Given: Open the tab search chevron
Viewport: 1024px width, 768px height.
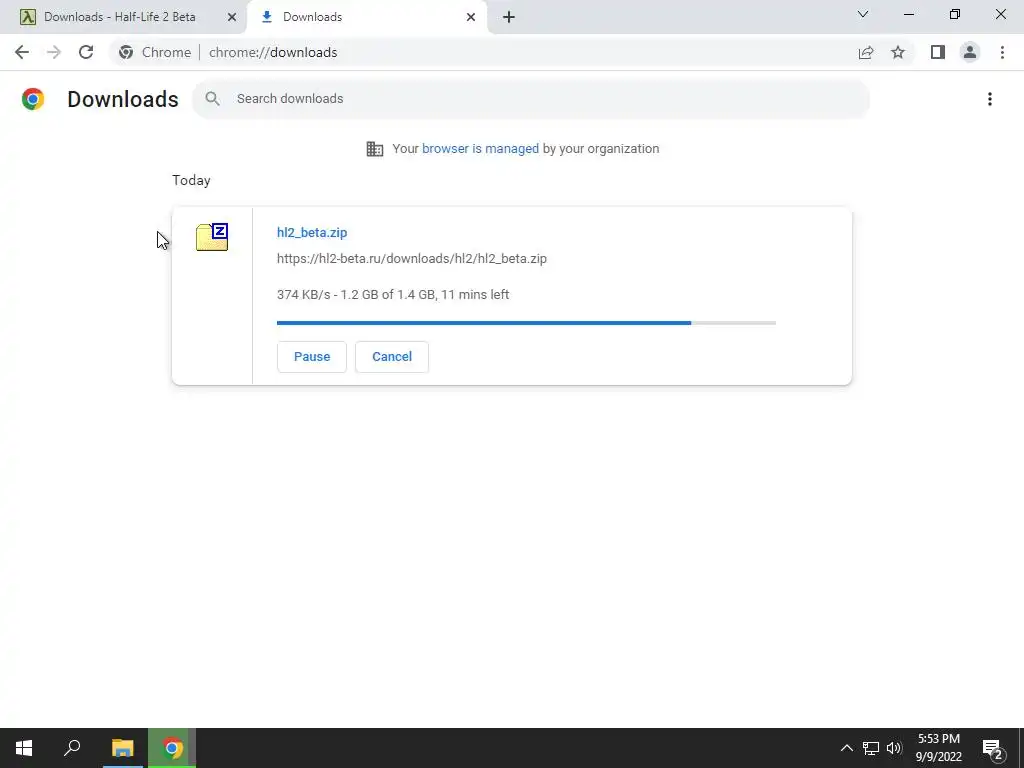Looking at the screenshot, I should [863, 14].
